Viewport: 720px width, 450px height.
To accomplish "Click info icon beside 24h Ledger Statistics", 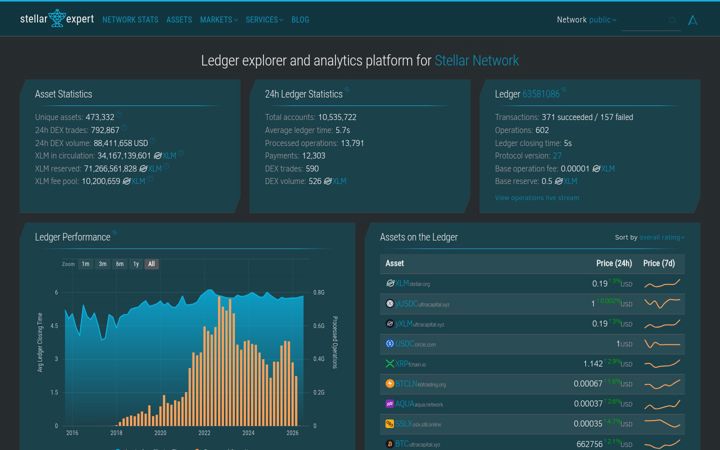I will click(x=347, y=90).
